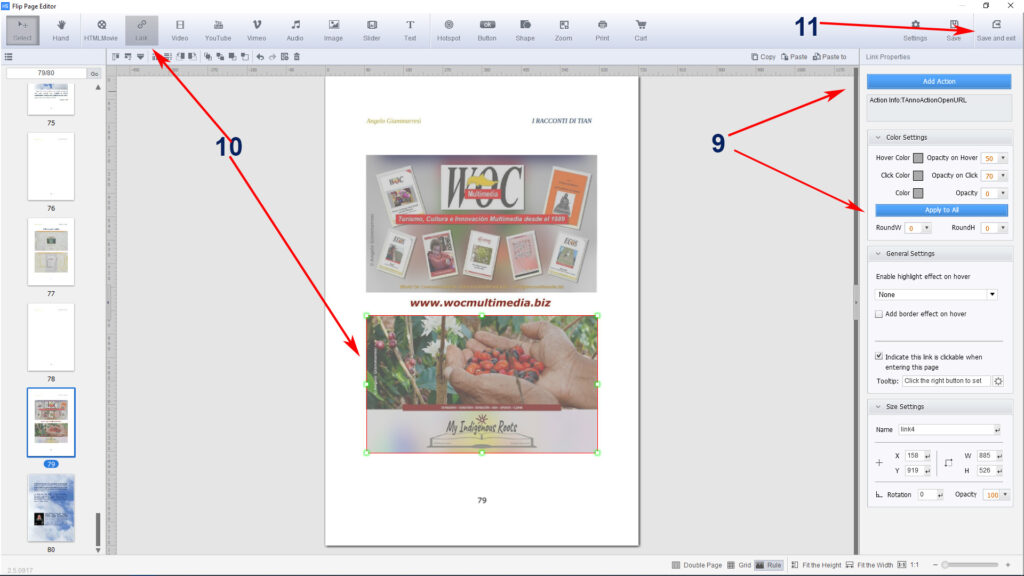Uncheck indicate this link is clickable
1024x576 pixels.
pyautogui.click(x=879, y=357)
